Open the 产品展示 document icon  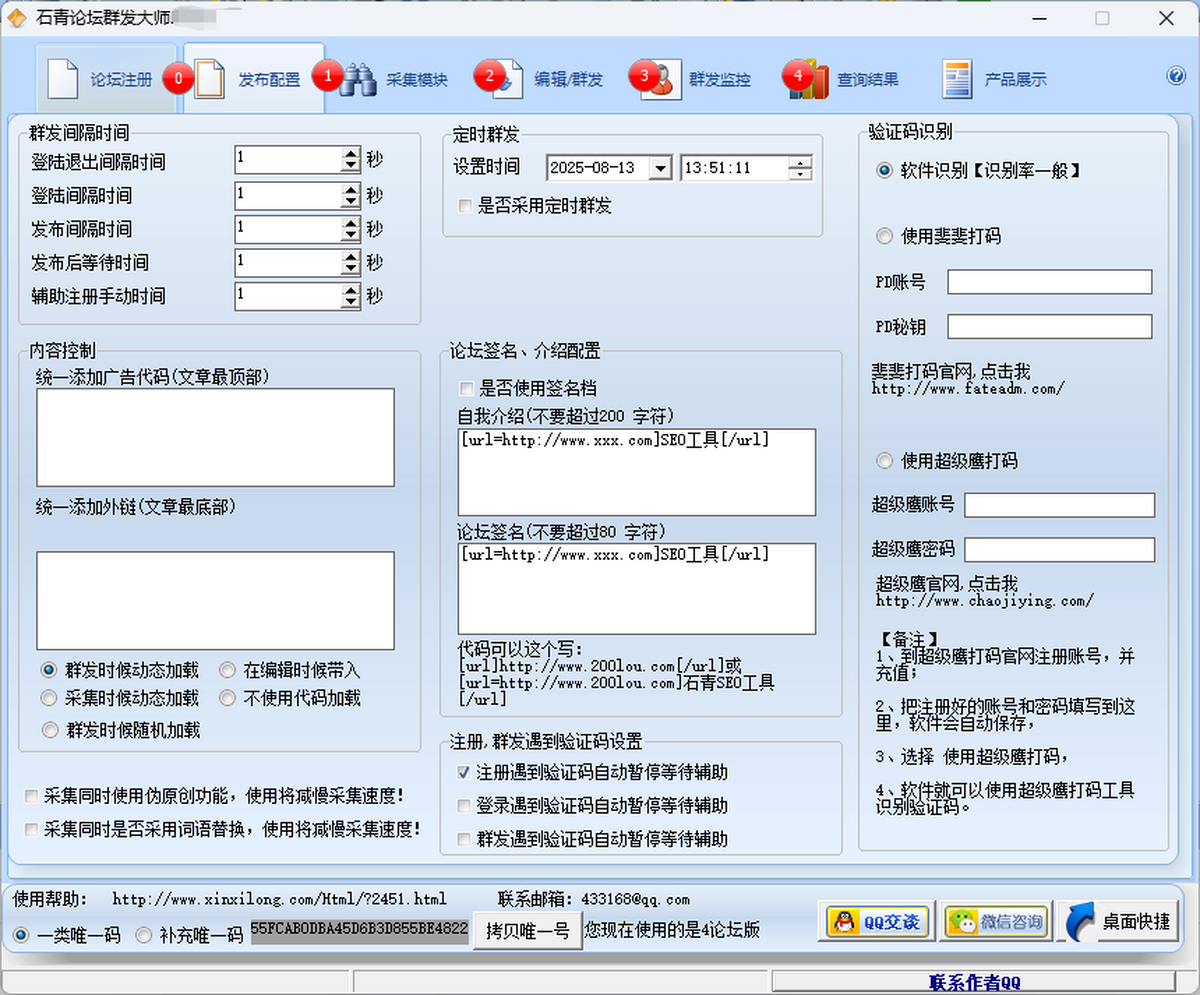(x=956, y=80)
